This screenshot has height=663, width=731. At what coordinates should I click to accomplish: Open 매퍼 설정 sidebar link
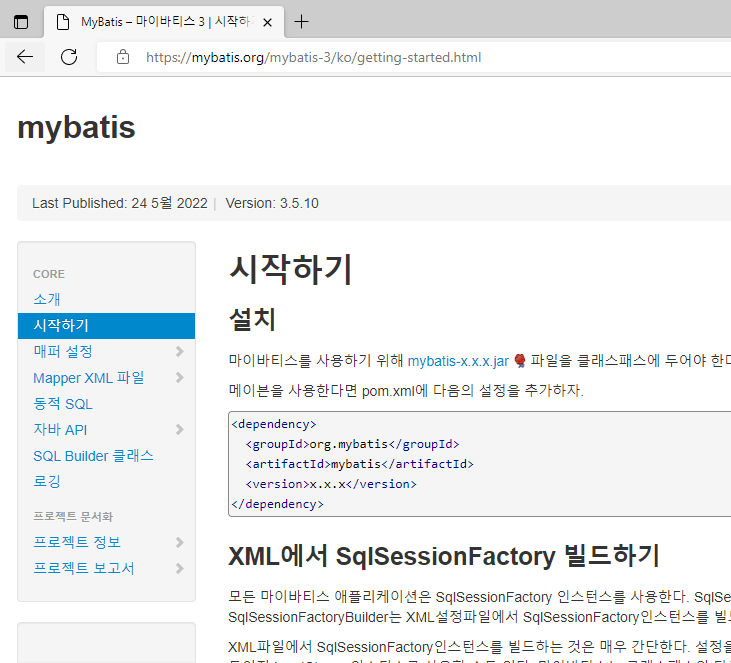[x=63, y=351]
